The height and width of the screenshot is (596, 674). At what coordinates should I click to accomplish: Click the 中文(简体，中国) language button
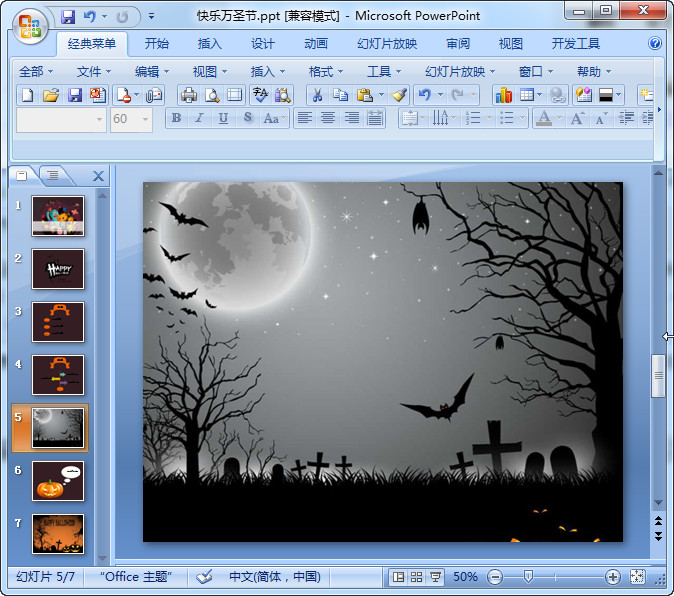pyautogui.click(x=274, y=577)
